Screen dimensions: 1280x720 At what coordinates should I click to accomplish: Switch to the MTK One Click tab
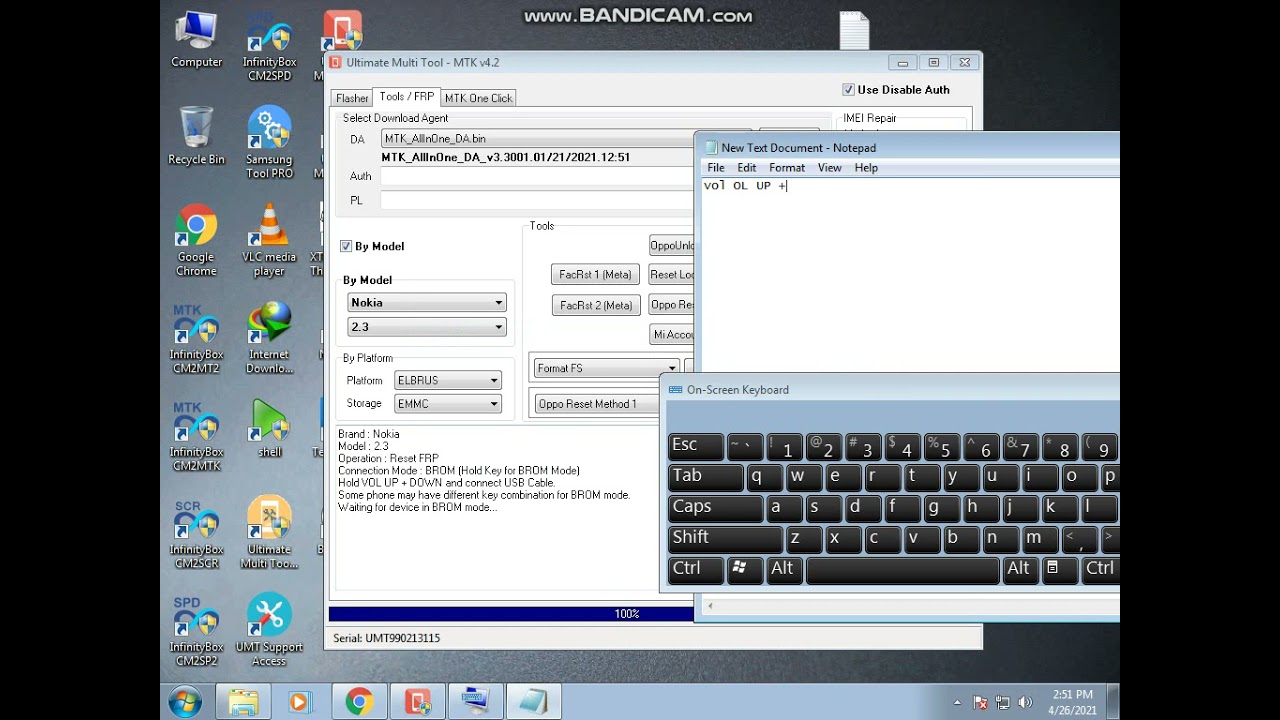coord(478,98)
